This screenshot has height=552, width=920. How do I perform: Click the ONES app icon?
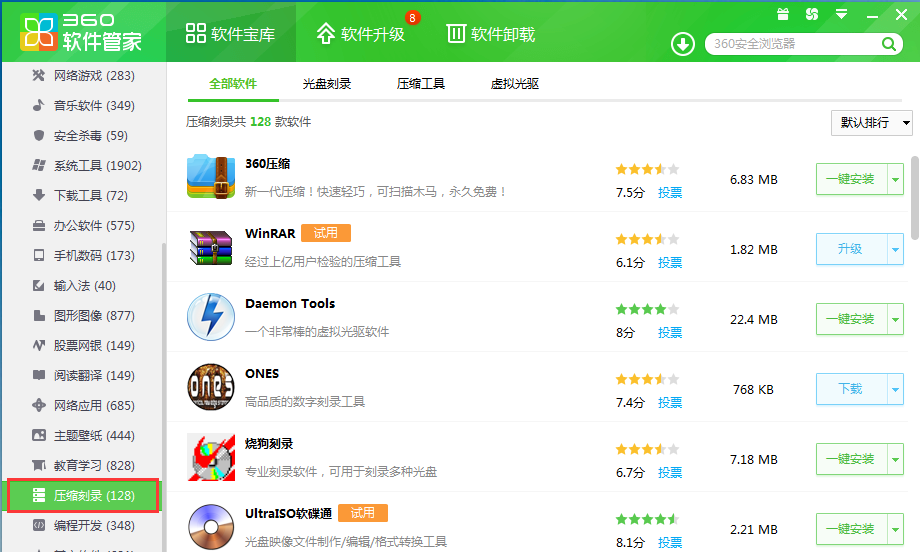[x=211, y=387]
